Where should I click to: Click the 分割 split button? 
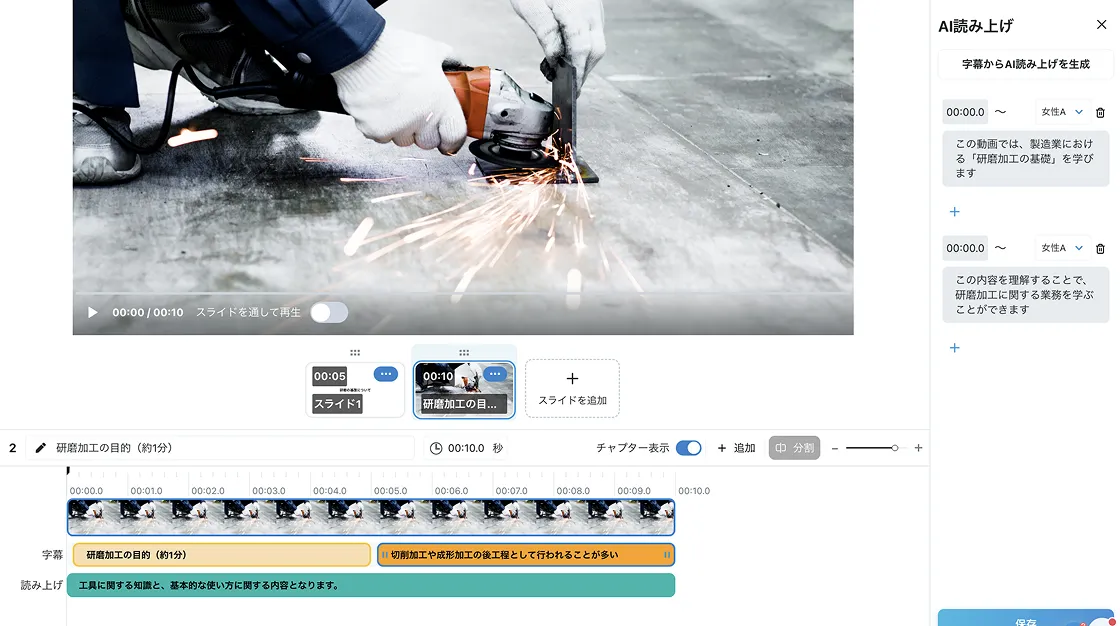[794, 448]
